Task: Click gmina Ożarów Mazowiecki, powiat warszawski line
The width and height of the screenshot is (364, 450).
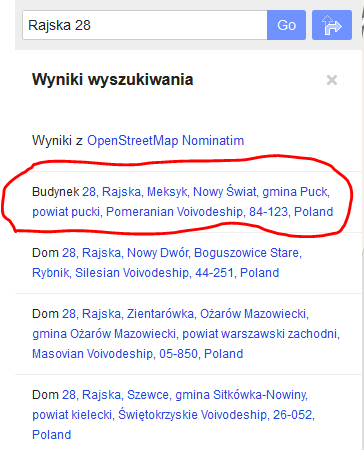Action: pyautogui.click(x=186, y=334)
